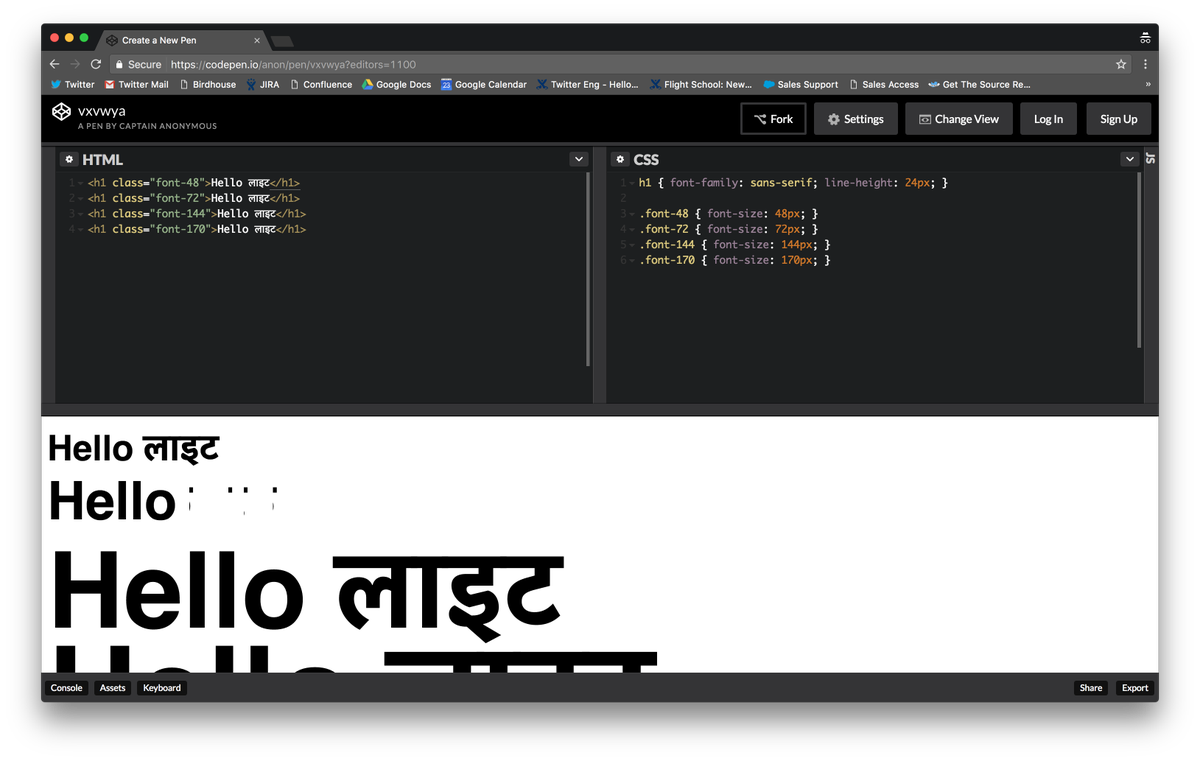Image resolution: width=1200 pixels, height=761 pixels.
Task: Click the editor/preview resize divider bar
Action: [x=600, y=410]
